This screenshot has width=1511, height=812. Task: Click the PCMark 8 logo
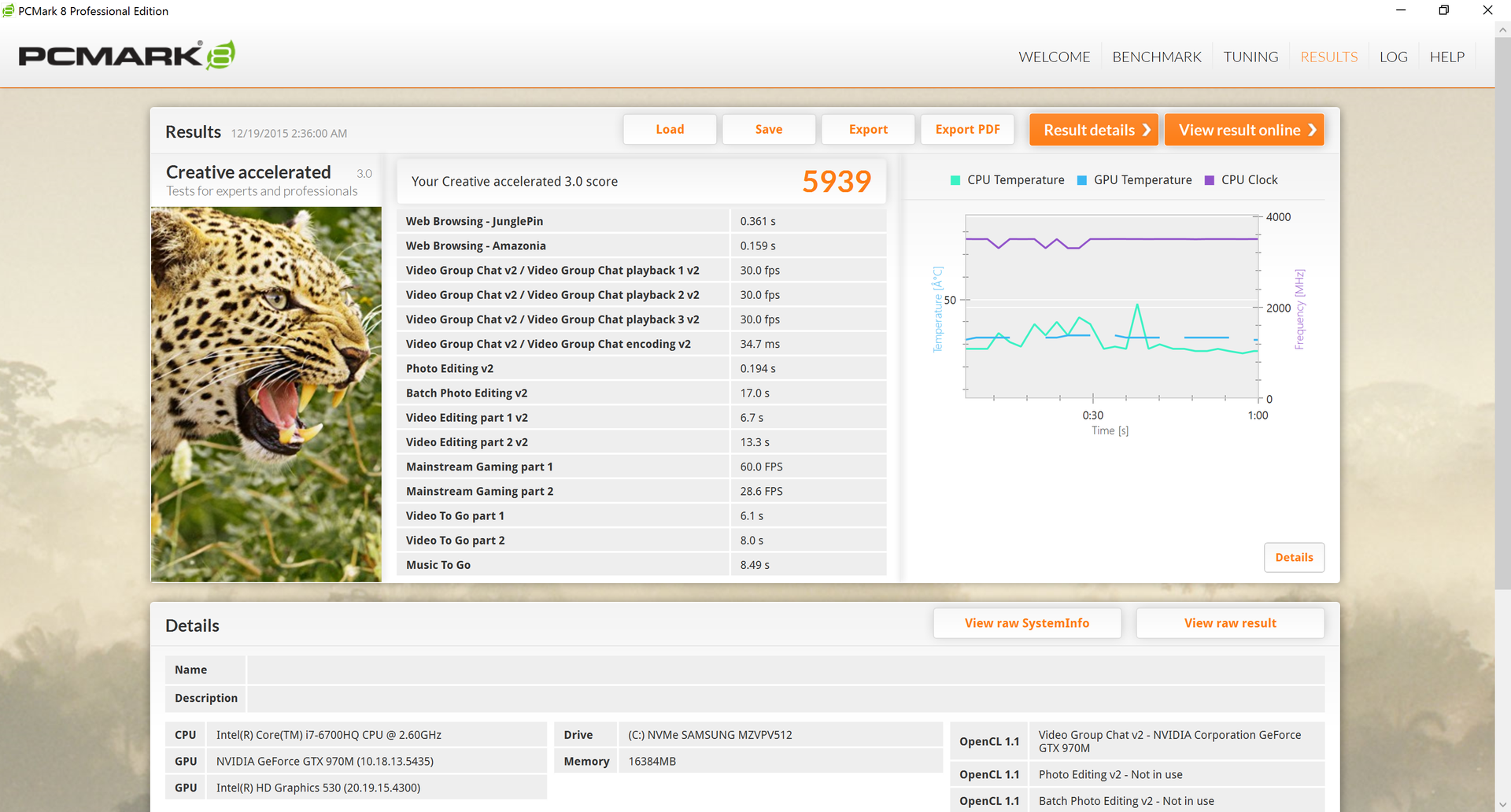click(x=127, y=55)
